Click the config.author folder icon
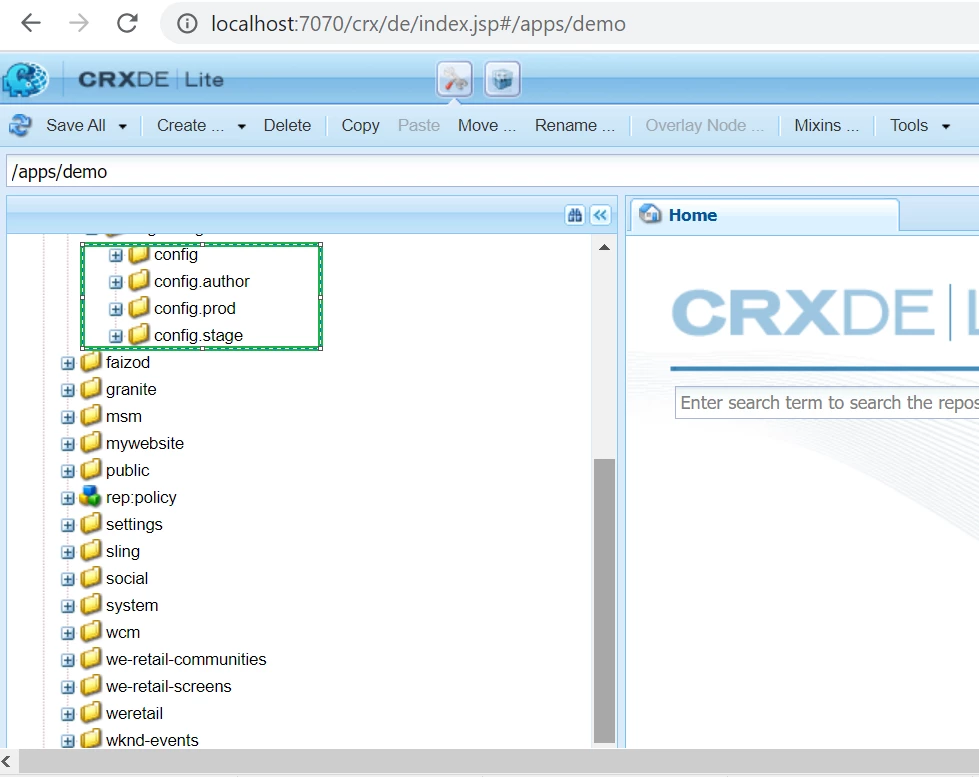Viewport: 979px width, 777px height. click(139, 280)
